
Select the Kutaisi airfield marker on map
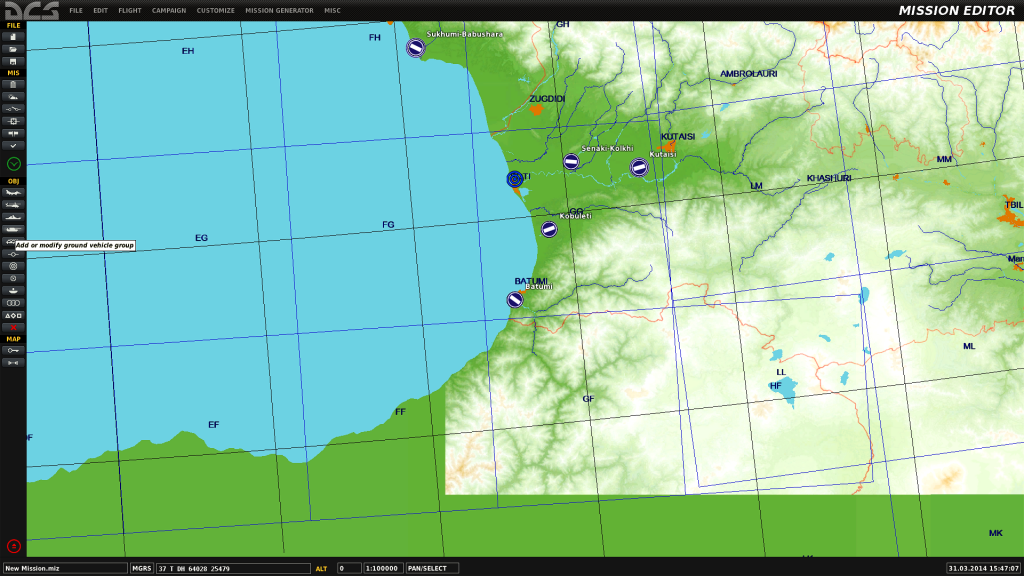click(x=639, y=167)
